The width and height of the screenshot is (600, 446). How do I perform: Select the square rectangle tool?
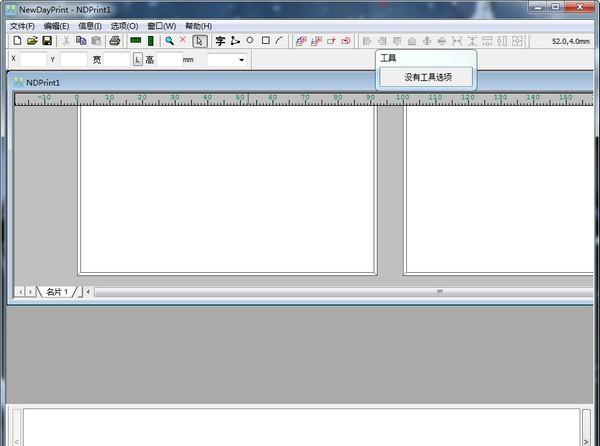coord(266,41)
